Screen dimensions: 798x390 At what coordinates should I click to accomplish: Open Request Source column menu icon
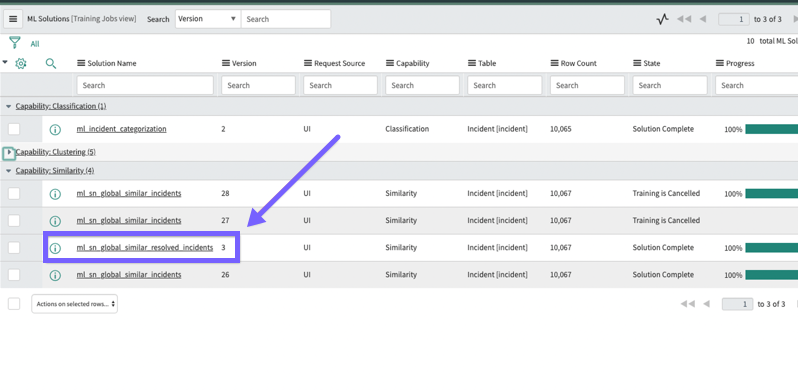[x=308, y=63]
